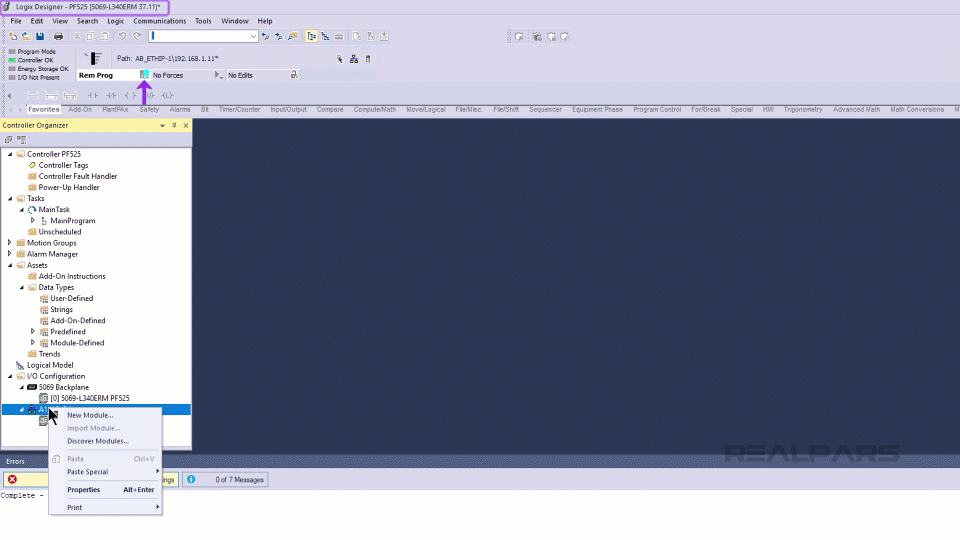Open the Tools menu

tap(203, 21)
